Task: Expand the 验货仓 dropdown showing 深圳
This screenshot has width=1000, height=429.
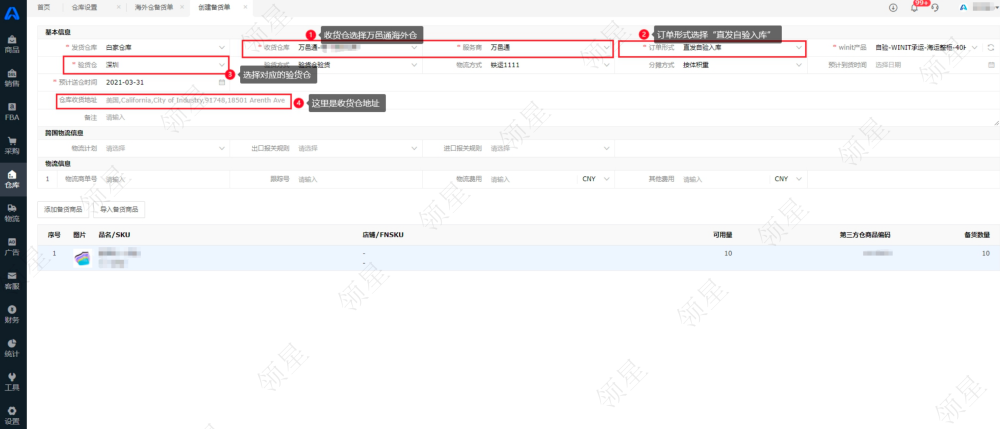Action: point(165,65)
